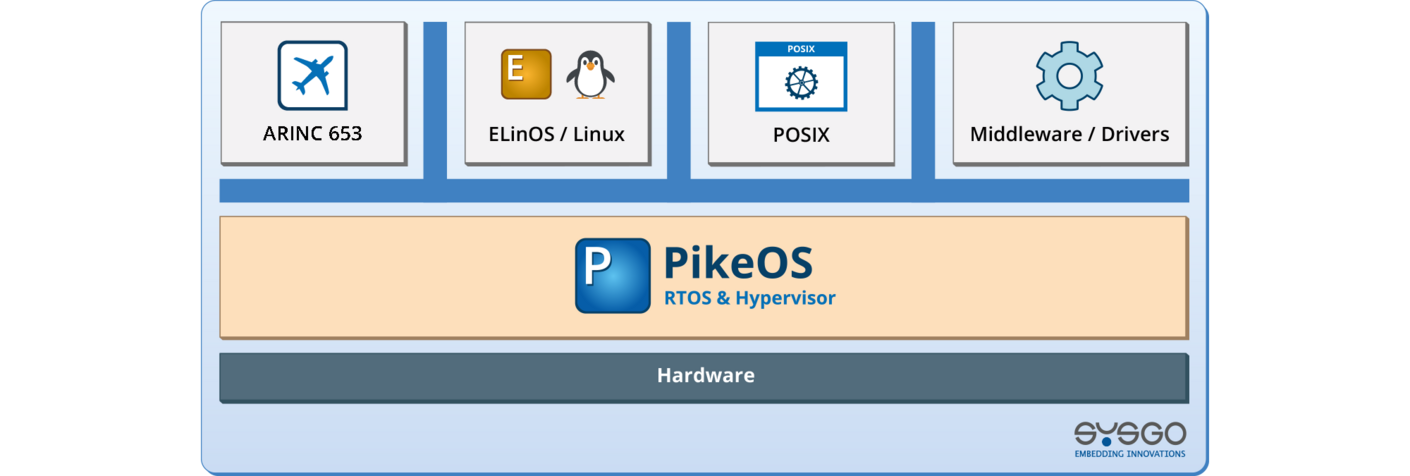Click the Middleware gear icon
Viewport: 1410px width, 476px height.
pyautogui.click(x=1069, y=75)
